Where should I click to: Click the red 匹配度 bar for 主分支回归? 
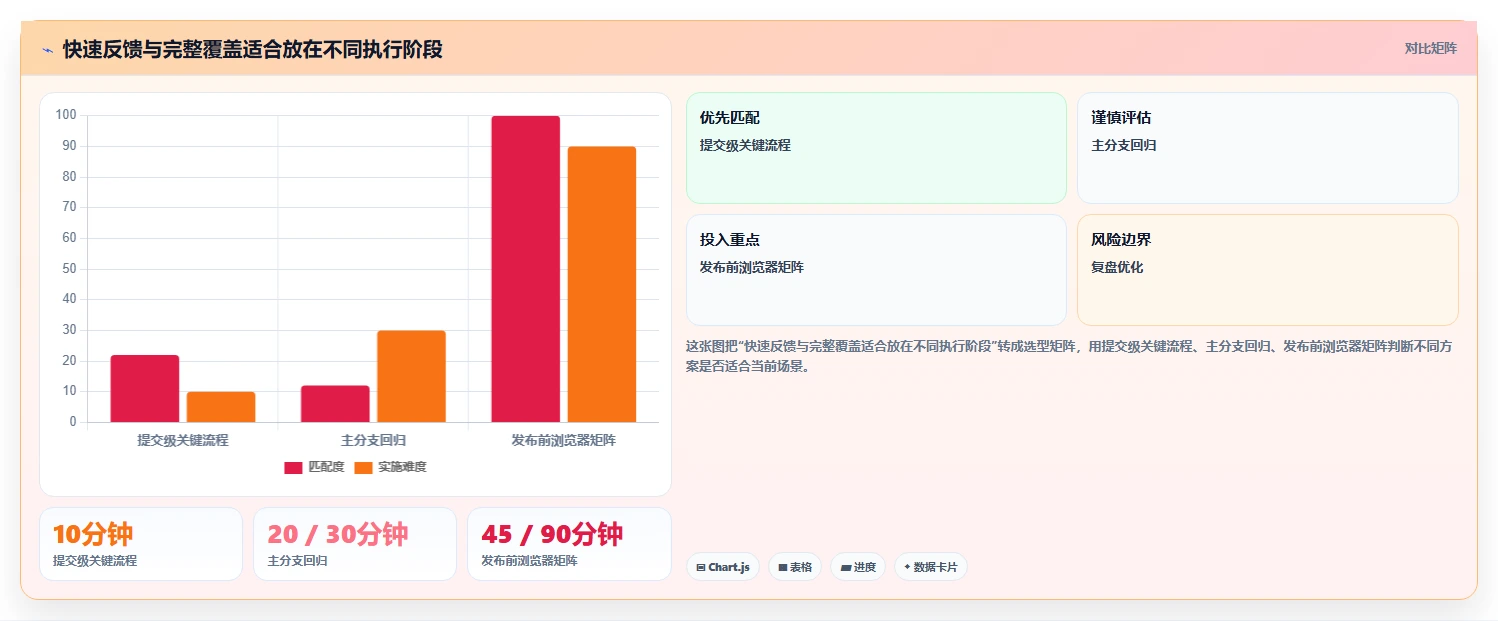click(335, 404)
